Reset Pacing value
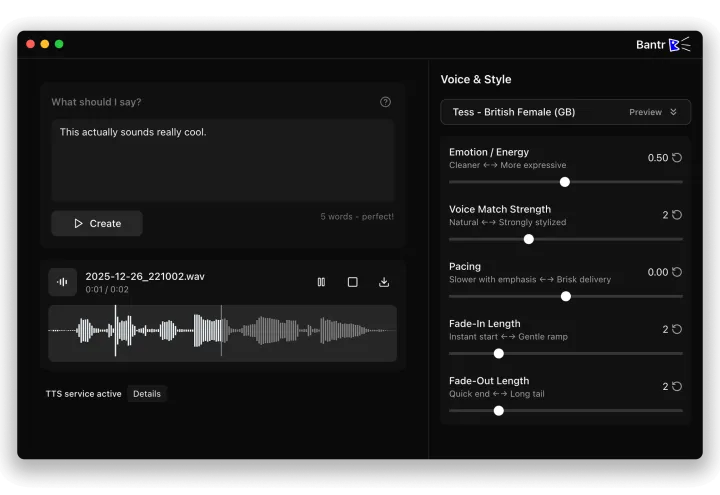The image size is (720, 495). (677, 272)
